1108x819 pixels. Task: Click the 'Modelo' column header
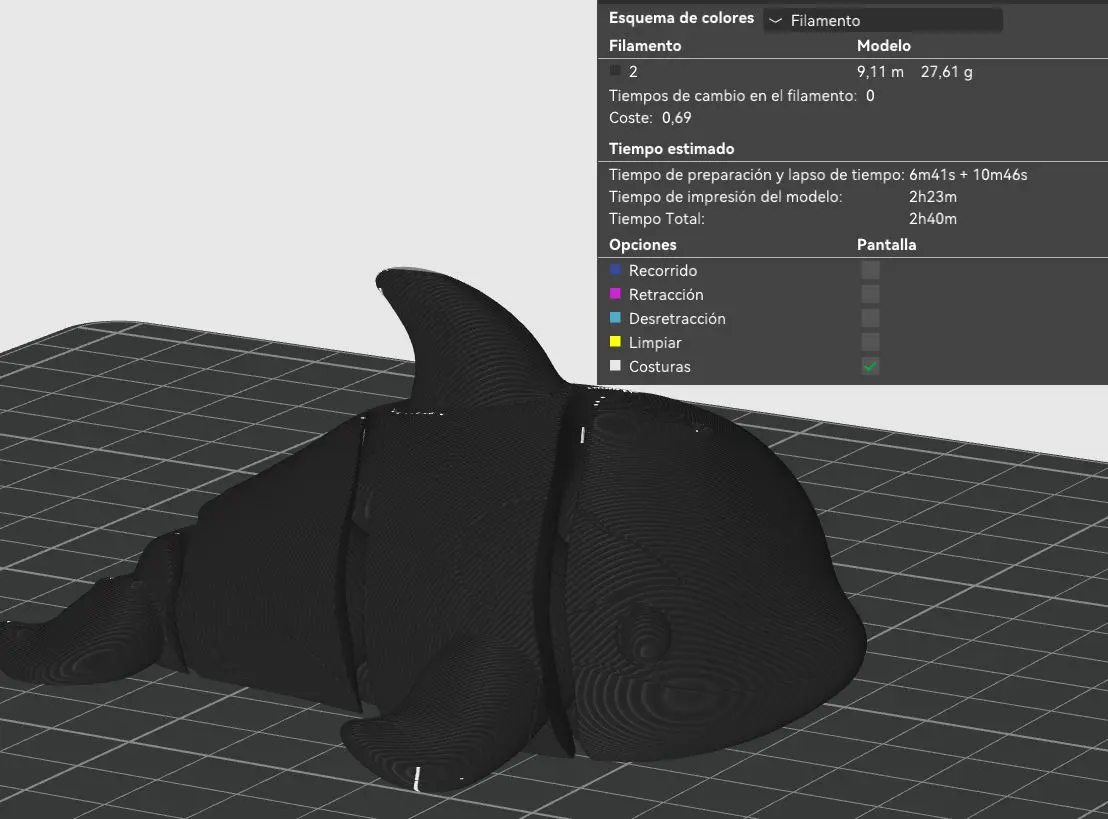pos(883,46)
